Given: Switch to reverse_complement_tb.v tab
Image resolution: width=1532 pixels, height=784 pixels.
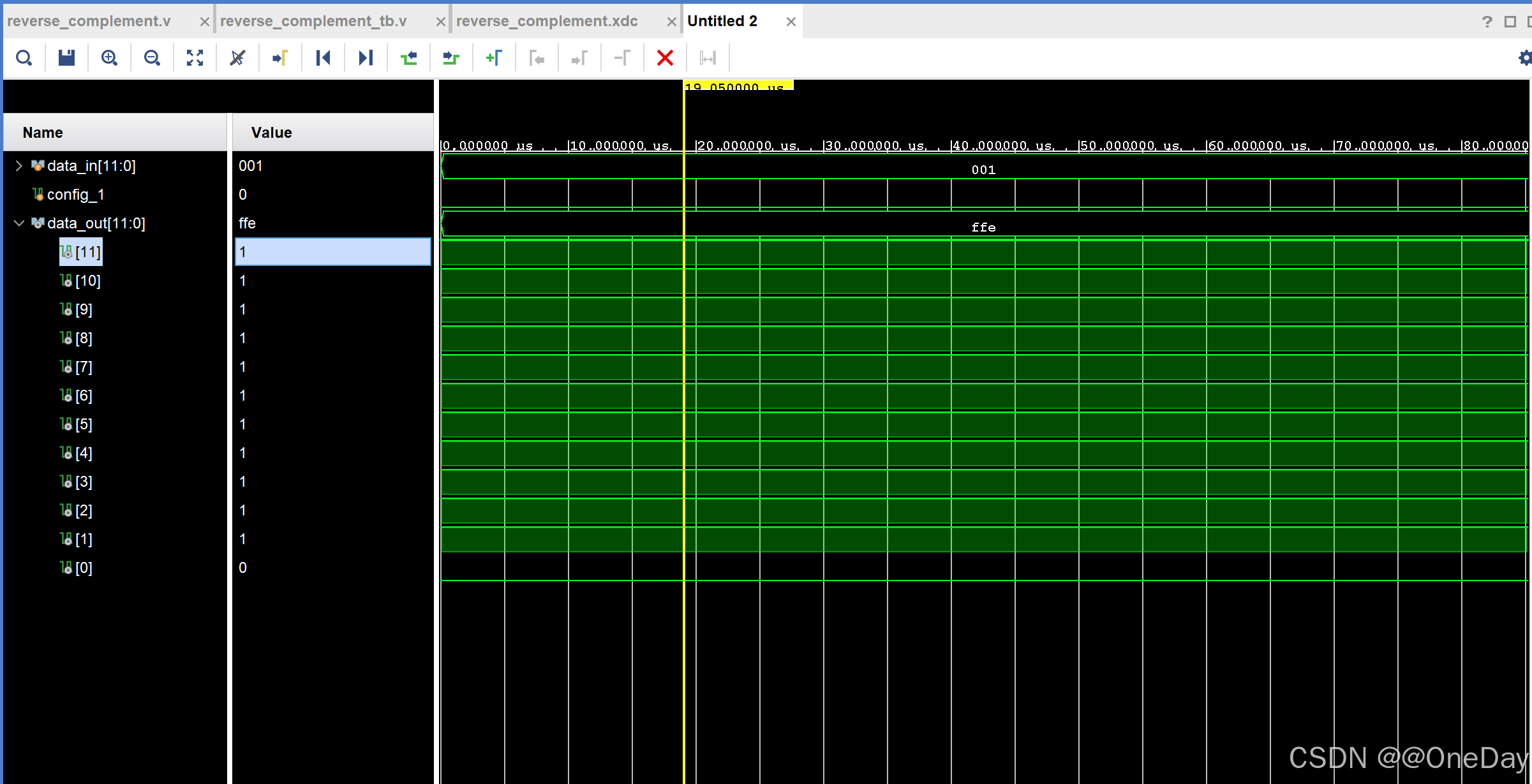Looking at the screenshot, I should point(313,21).
